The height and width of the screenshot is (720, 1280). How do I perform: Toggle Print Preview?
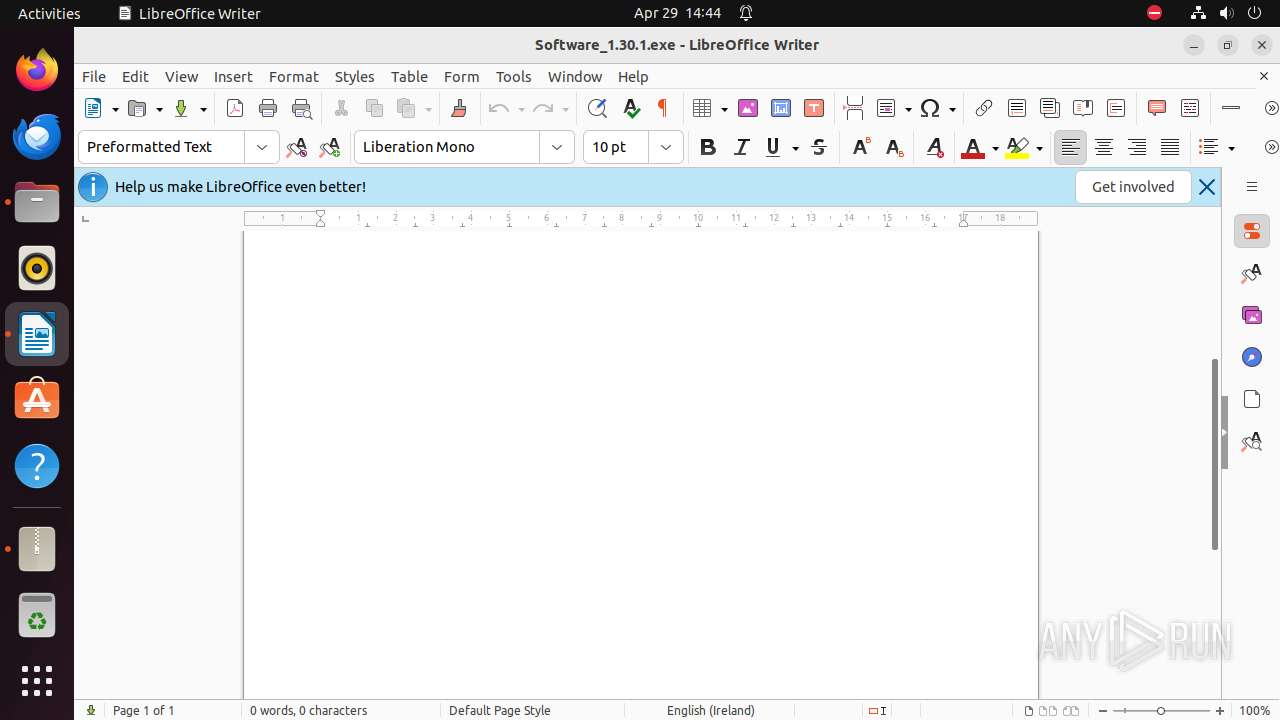coord(301,109)
